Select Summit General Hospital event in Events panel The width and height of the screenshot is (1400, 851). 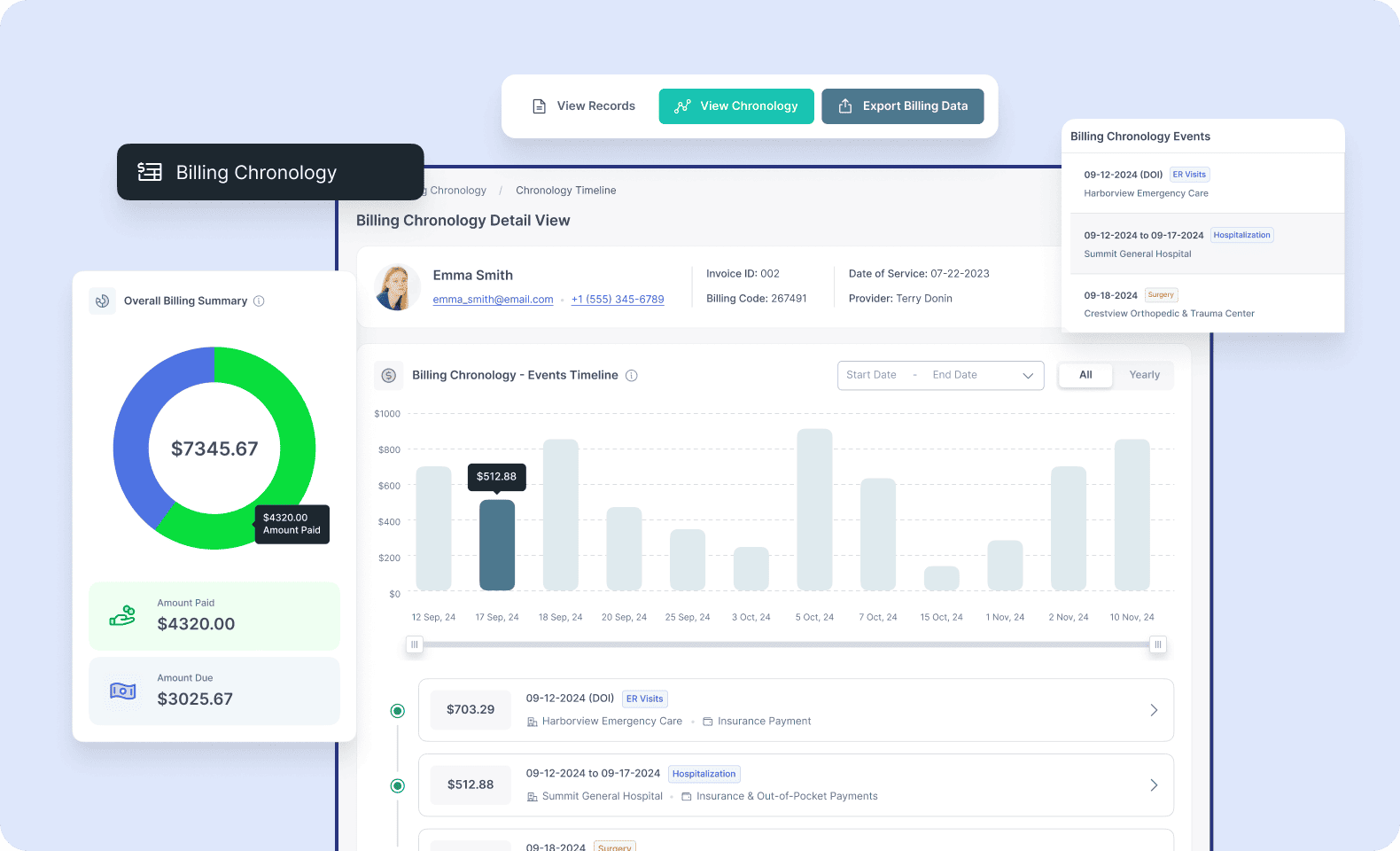(x=1207, y=244)
